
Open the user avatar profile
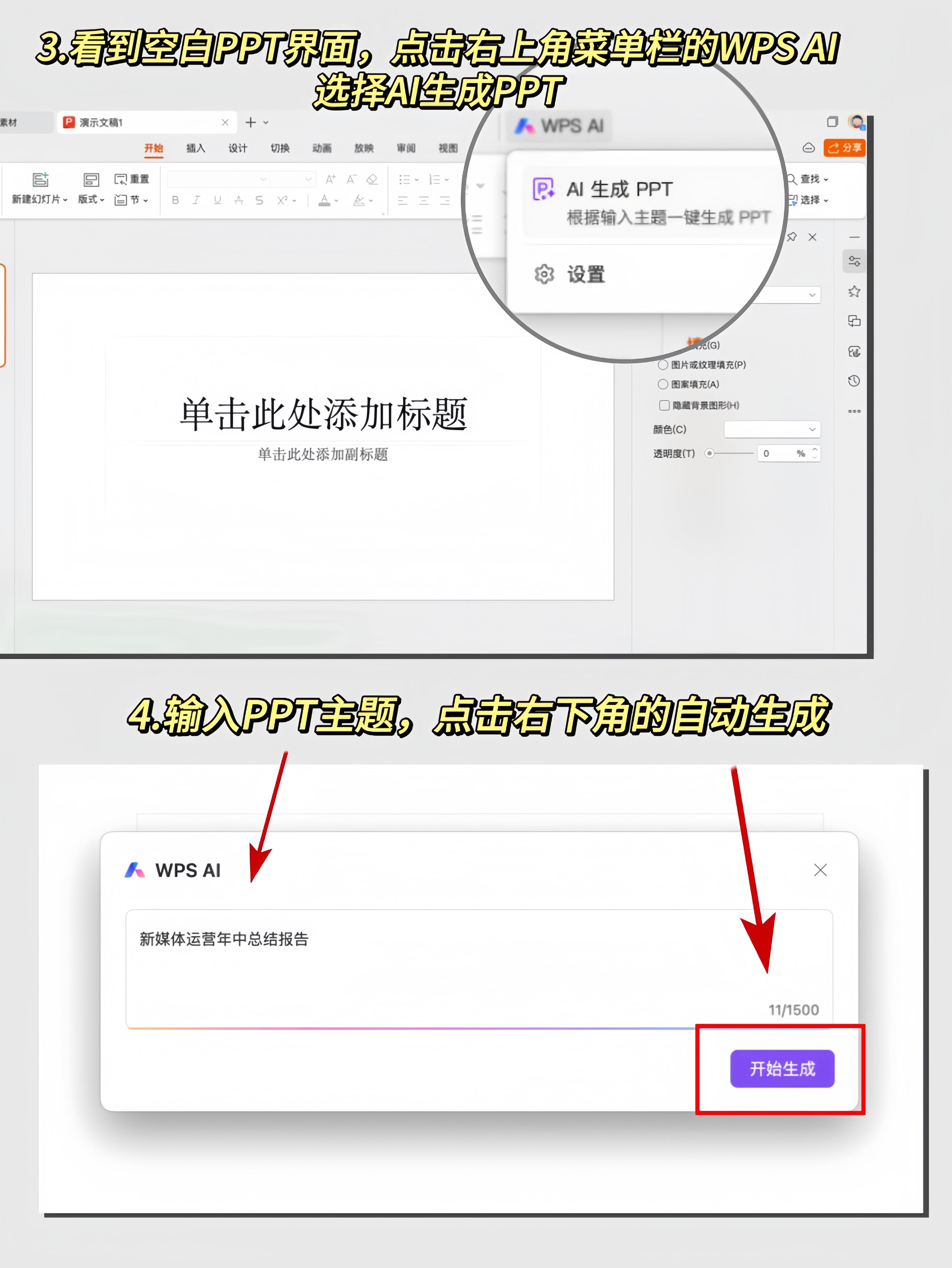[x=857, y=122]
